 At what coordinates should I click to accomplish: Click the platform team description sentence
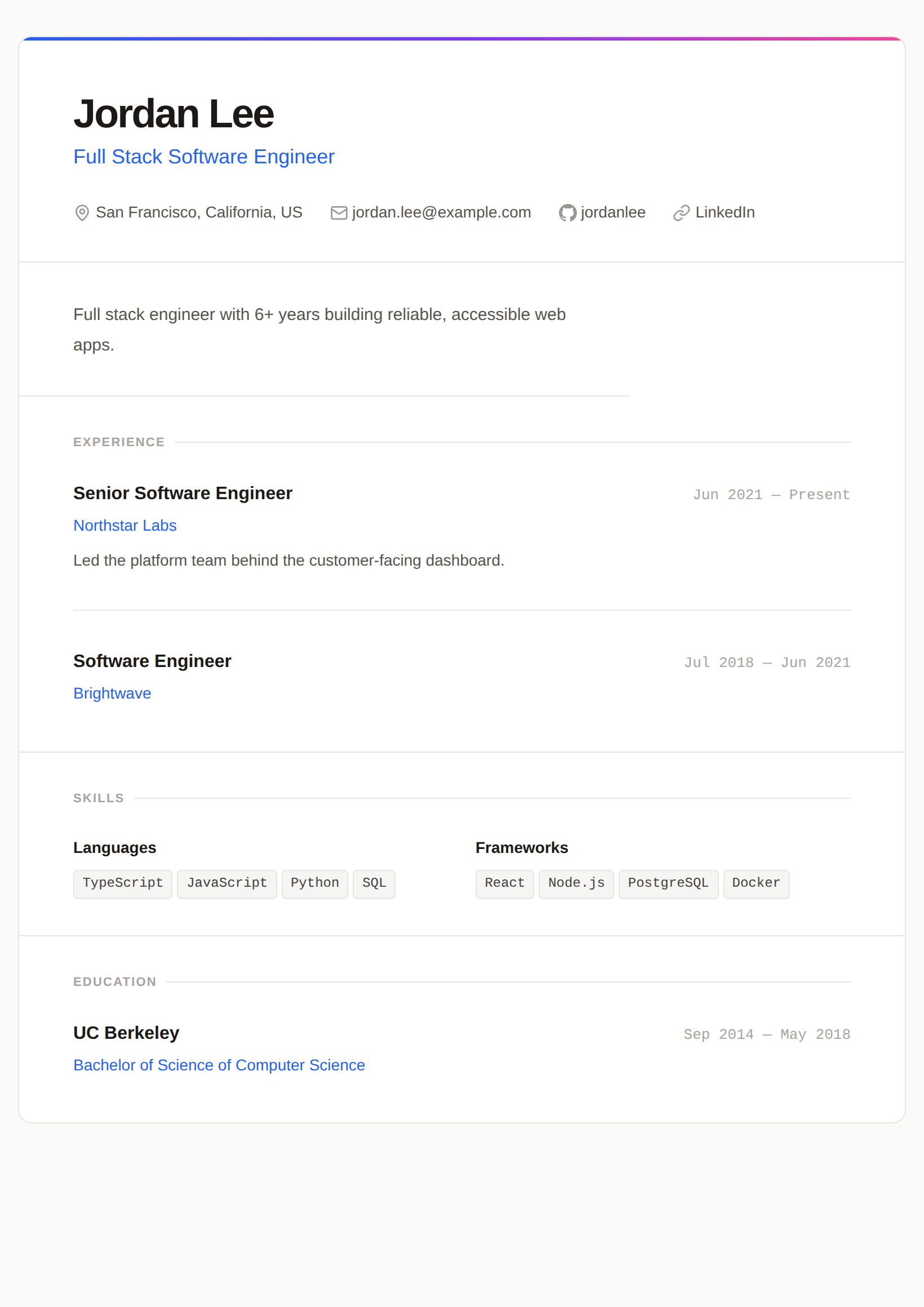click(288, 561)
